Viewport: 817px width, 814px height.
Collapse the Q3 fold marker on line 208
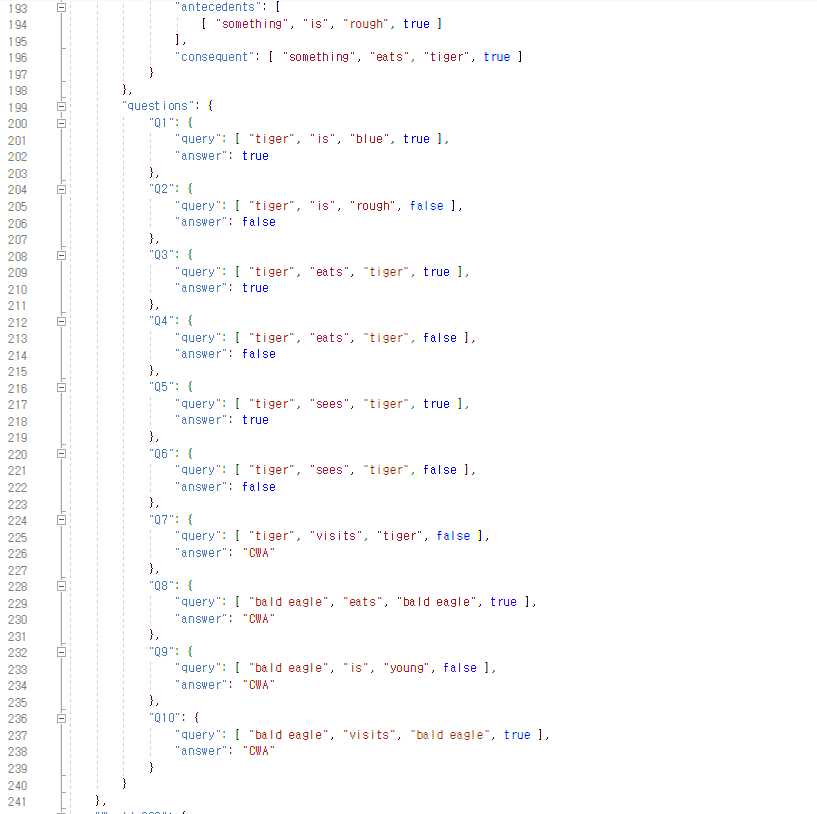(x=61, y=255)
